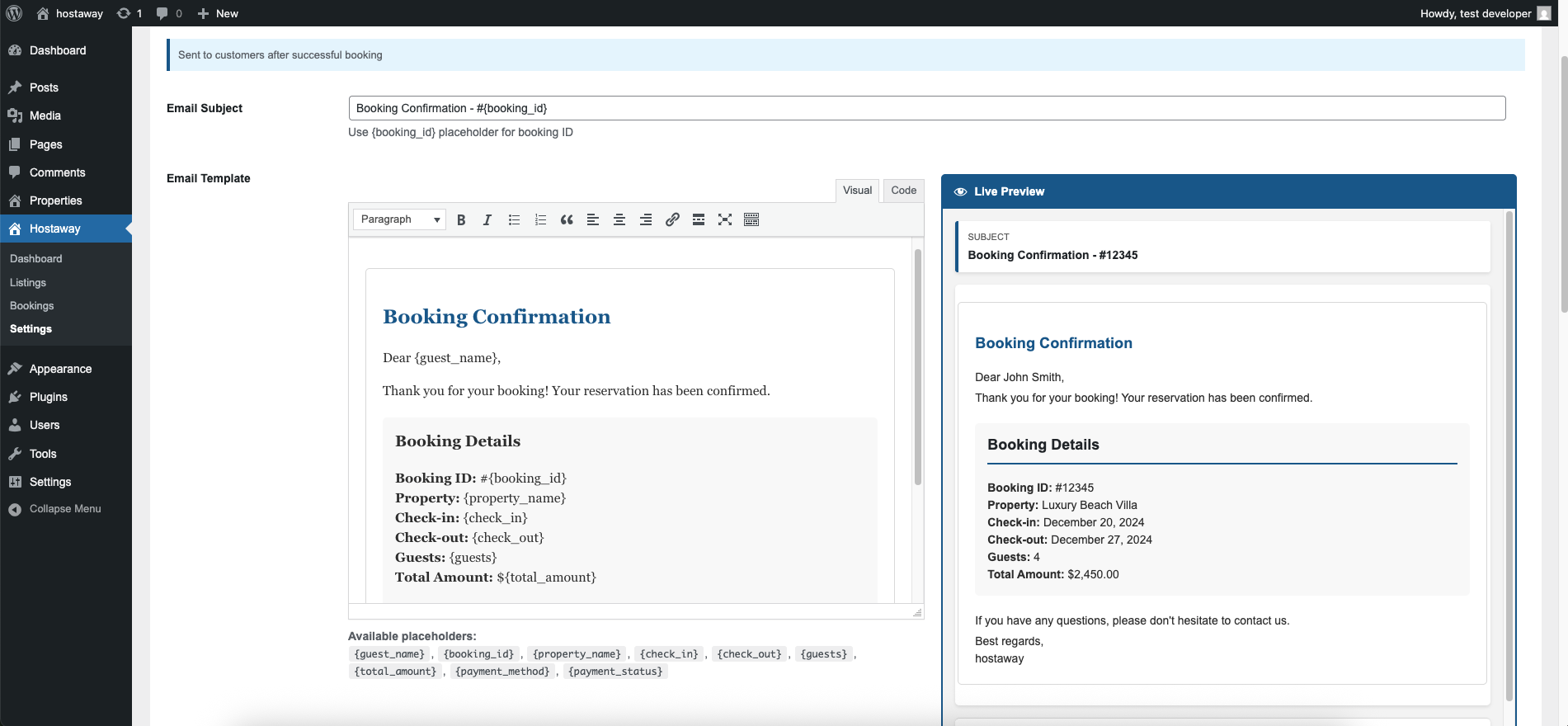Open the Users menu
Viewport: 1568px width, 726px height.
(66, 425)
